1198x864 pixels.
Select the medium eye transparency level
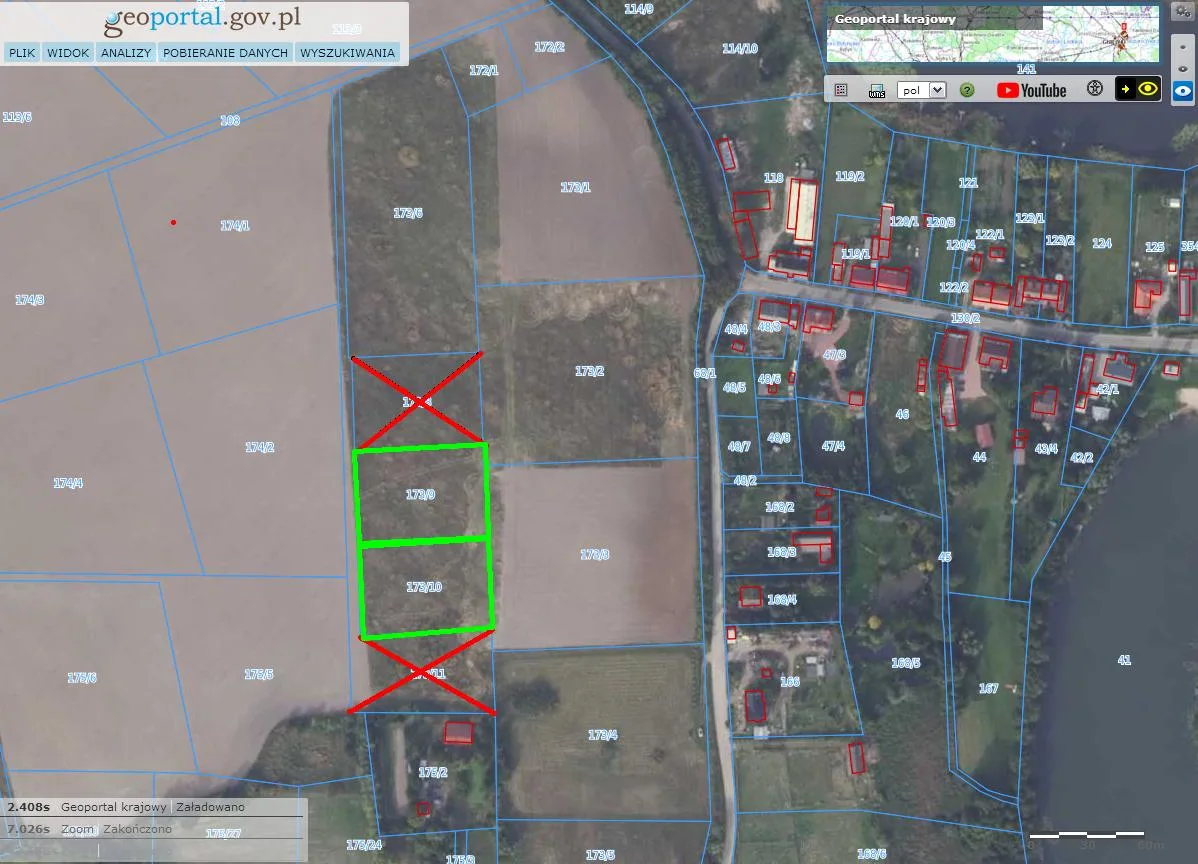(x=1183, y=67)
